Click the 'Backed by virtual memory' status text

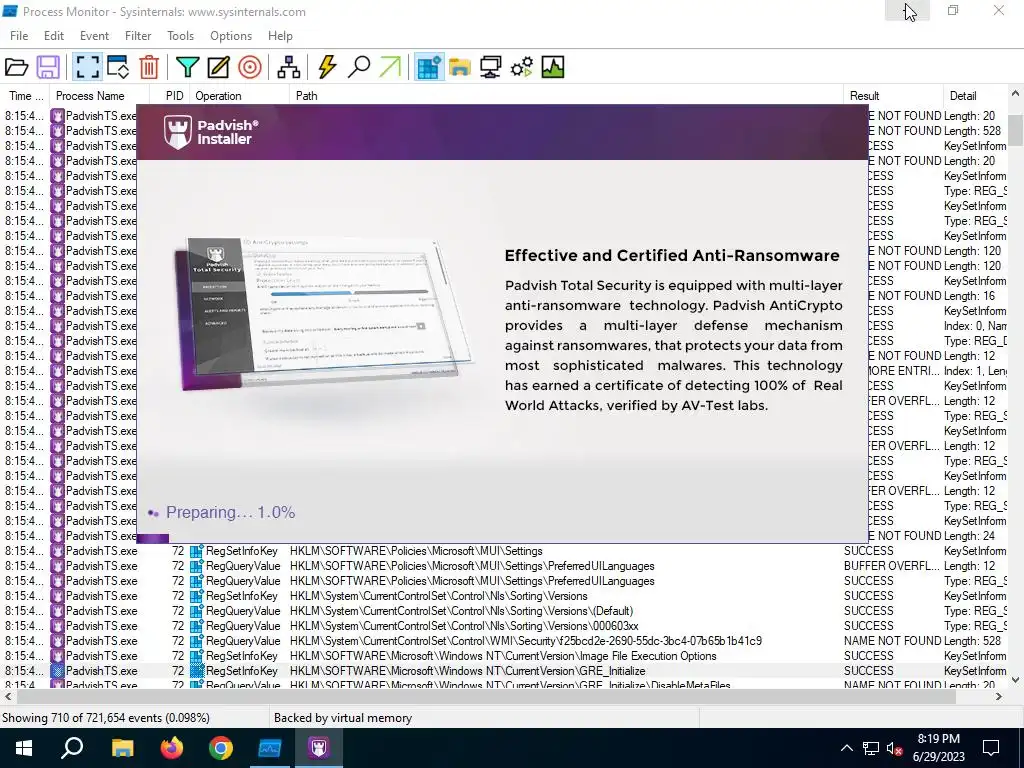343,718
